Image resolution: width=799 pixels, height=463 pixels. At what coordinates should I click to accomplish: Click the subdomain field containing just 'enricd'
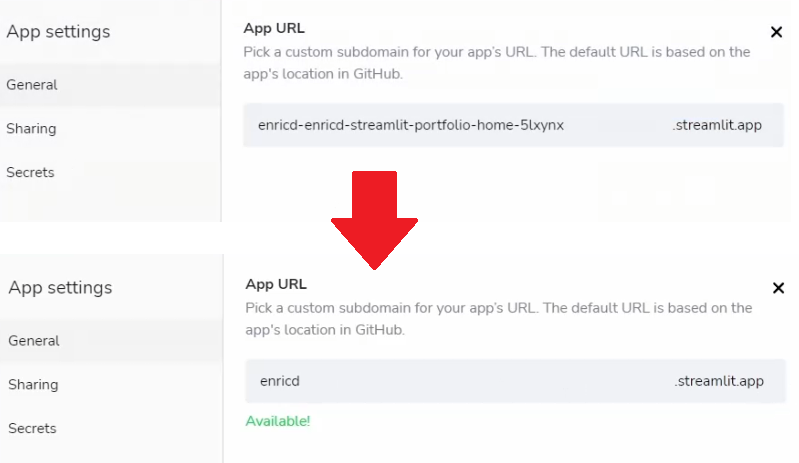(x=515, y=381)
